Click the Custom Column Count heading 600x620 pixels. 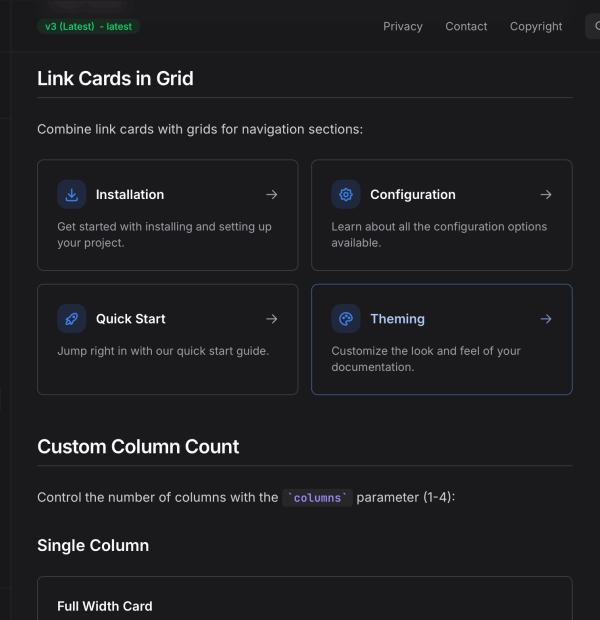[138, 447]
